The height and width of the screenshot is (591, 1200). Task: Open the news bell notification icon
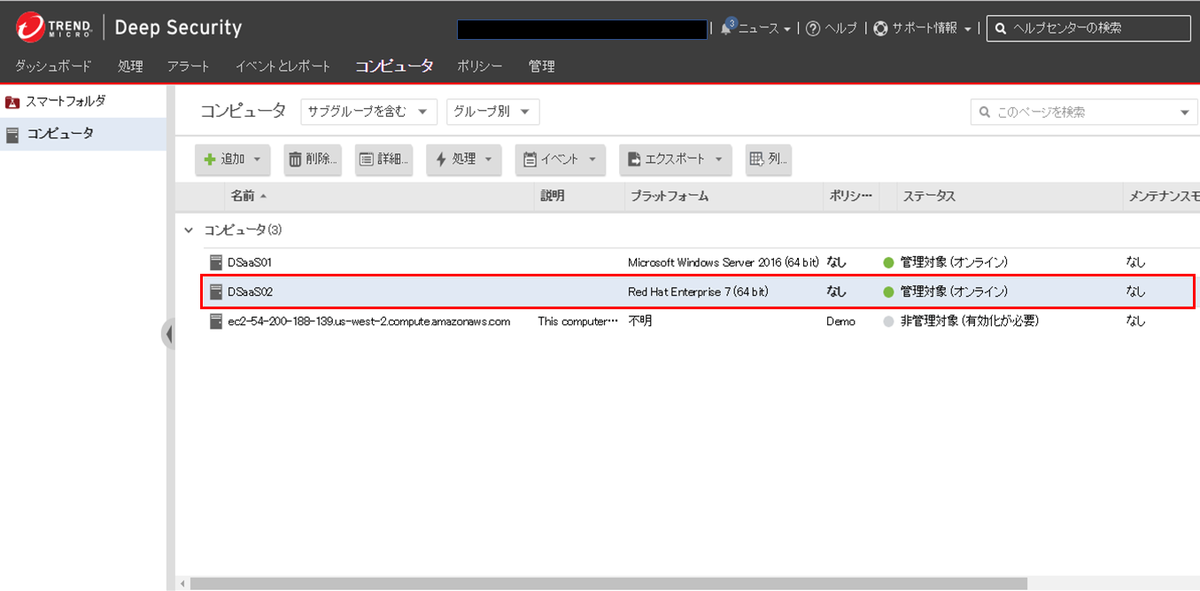click(x=727, y=27)
